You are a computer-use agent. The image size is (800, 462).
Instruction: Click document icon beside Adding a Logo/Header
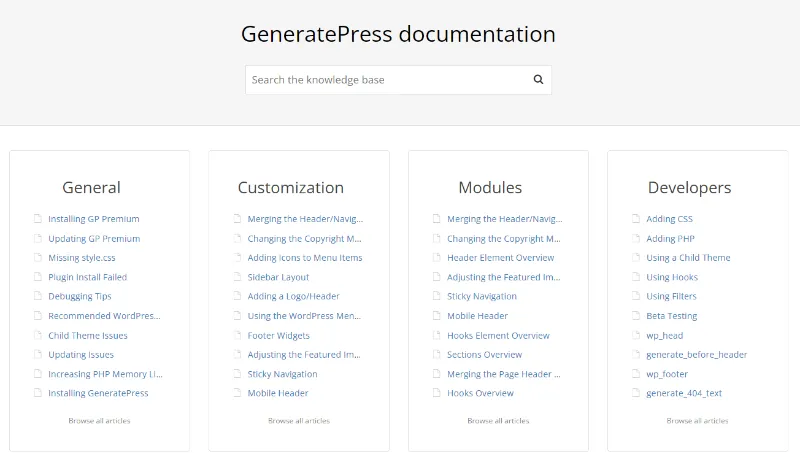pos(237,296)
